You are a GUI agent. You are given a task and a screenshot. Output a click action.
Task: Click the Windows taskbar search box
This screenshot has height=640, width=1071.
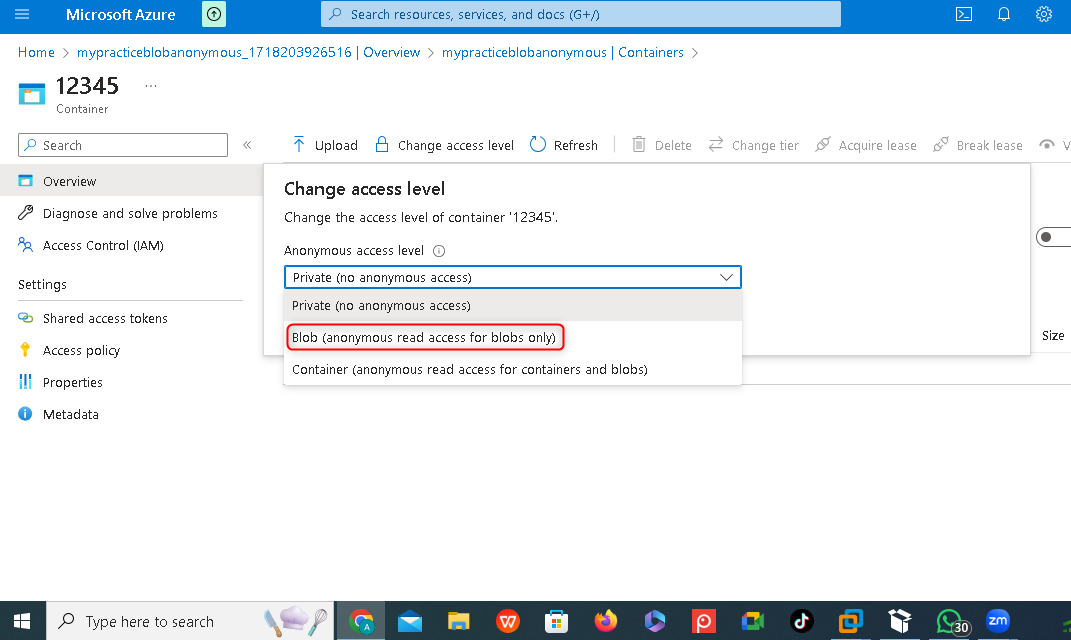point(190,621)
